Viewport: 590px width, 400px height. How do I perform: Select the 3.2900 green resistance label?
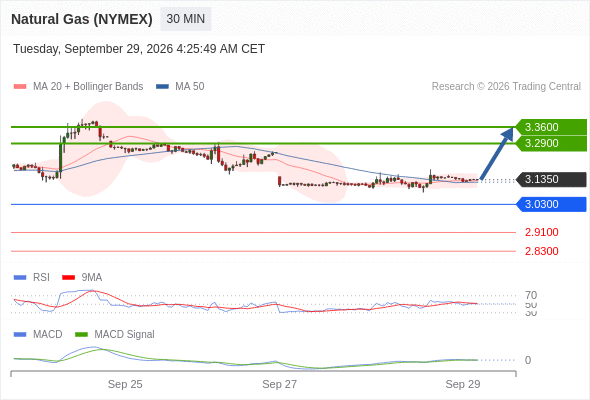[551, 143]
